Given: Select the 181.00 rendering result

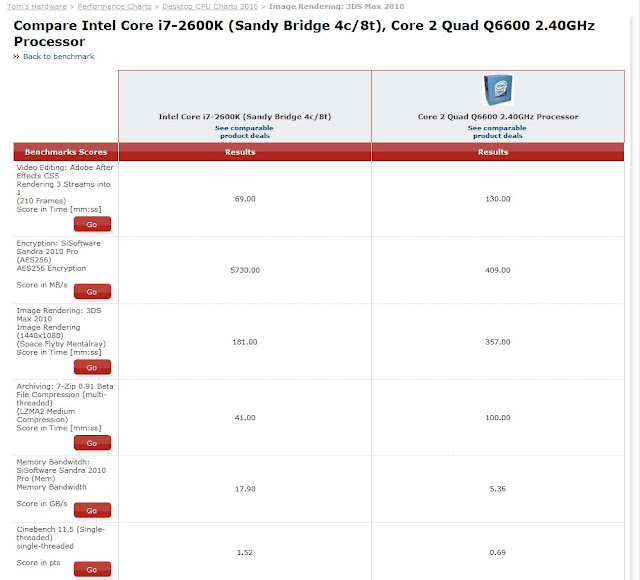Looking at the screenshot, I should (x=245, y=342).
